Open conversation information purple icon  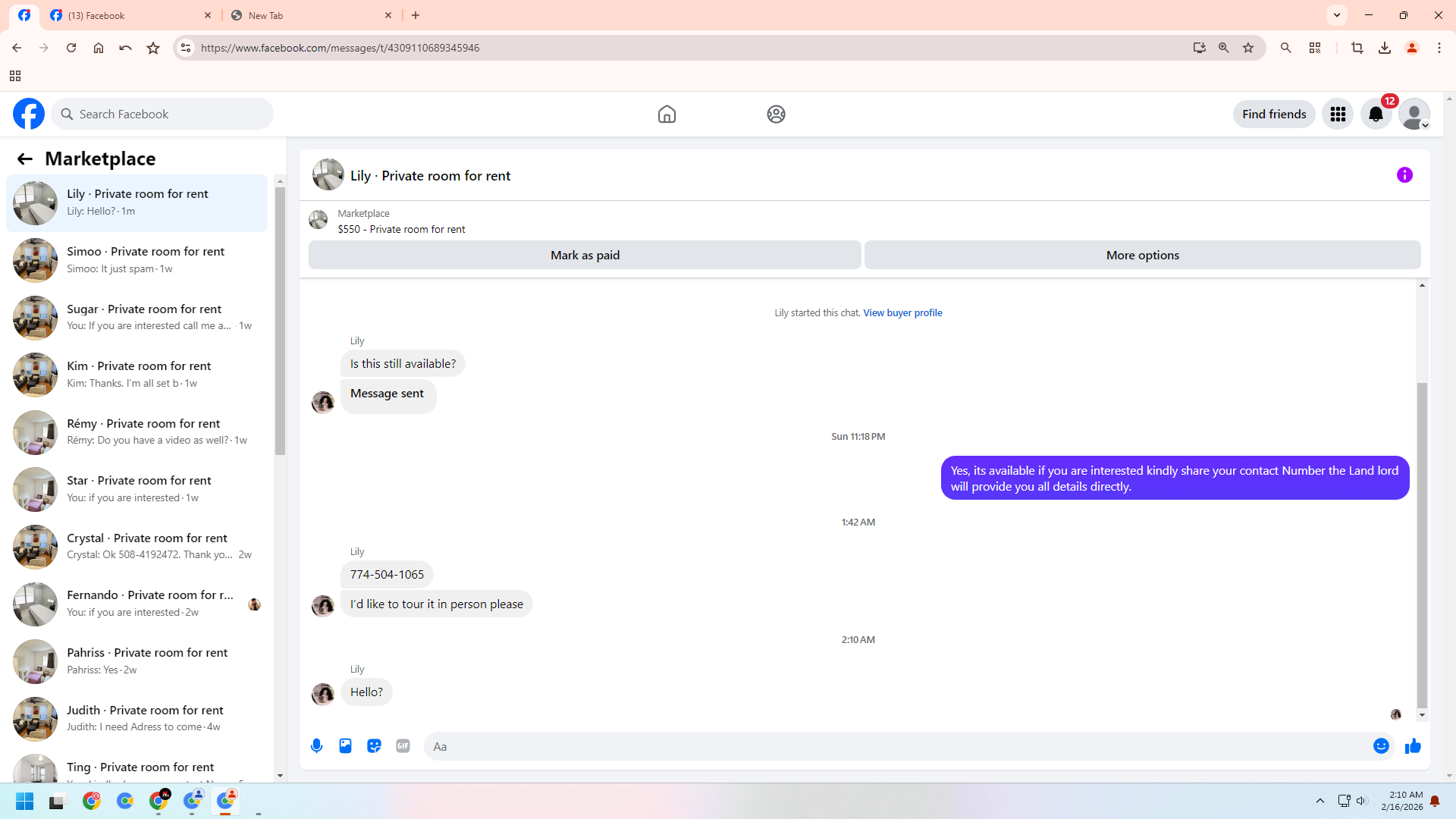[1404, 175]
